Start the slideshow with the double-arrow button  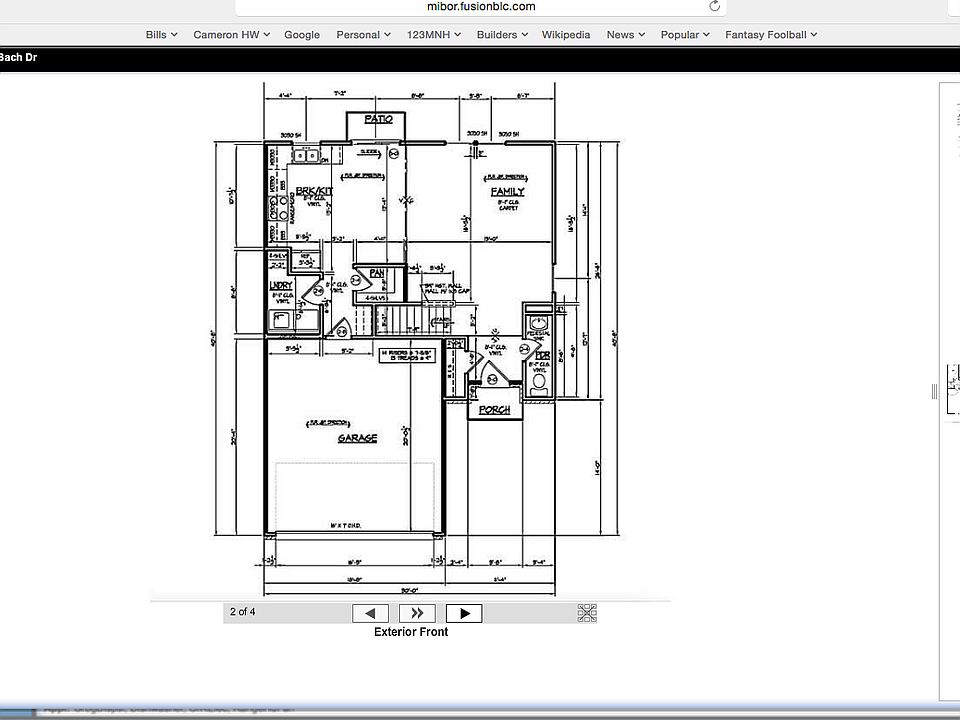click(417, 613)
